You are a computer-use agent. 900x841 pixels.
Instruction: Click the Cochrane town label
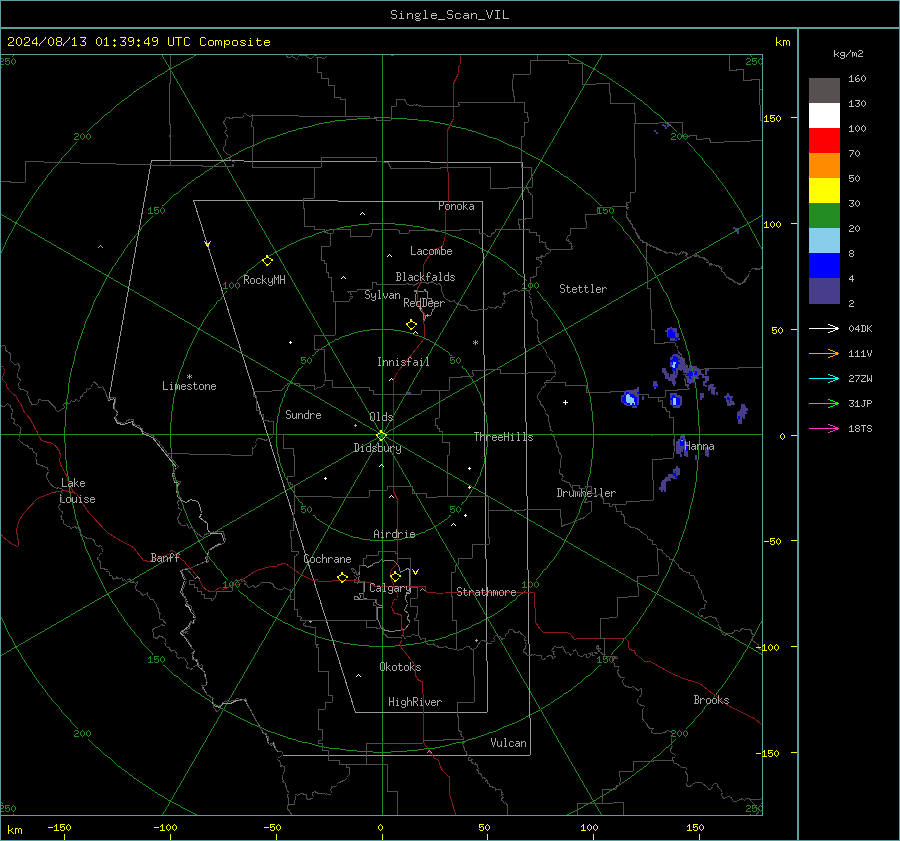click(327, 559)
